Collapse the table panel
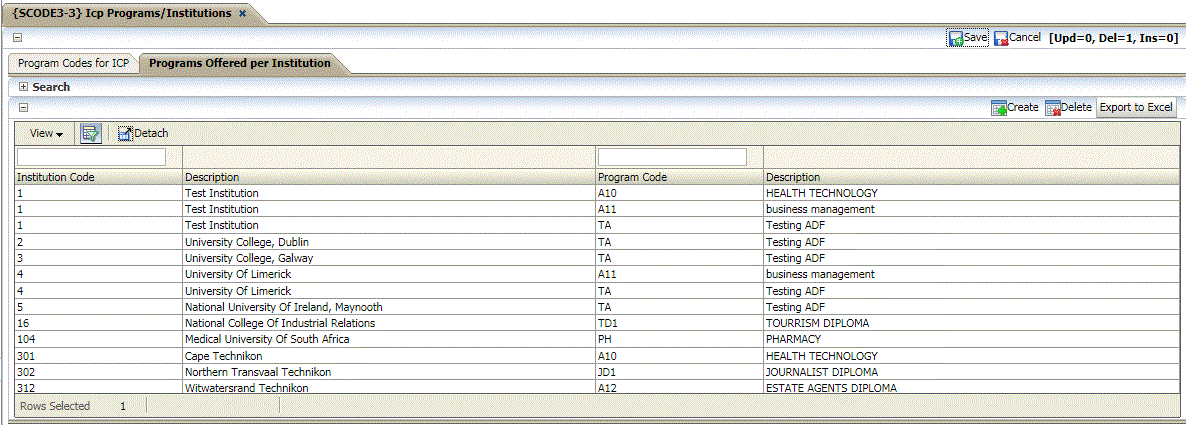 pos(23,108)
